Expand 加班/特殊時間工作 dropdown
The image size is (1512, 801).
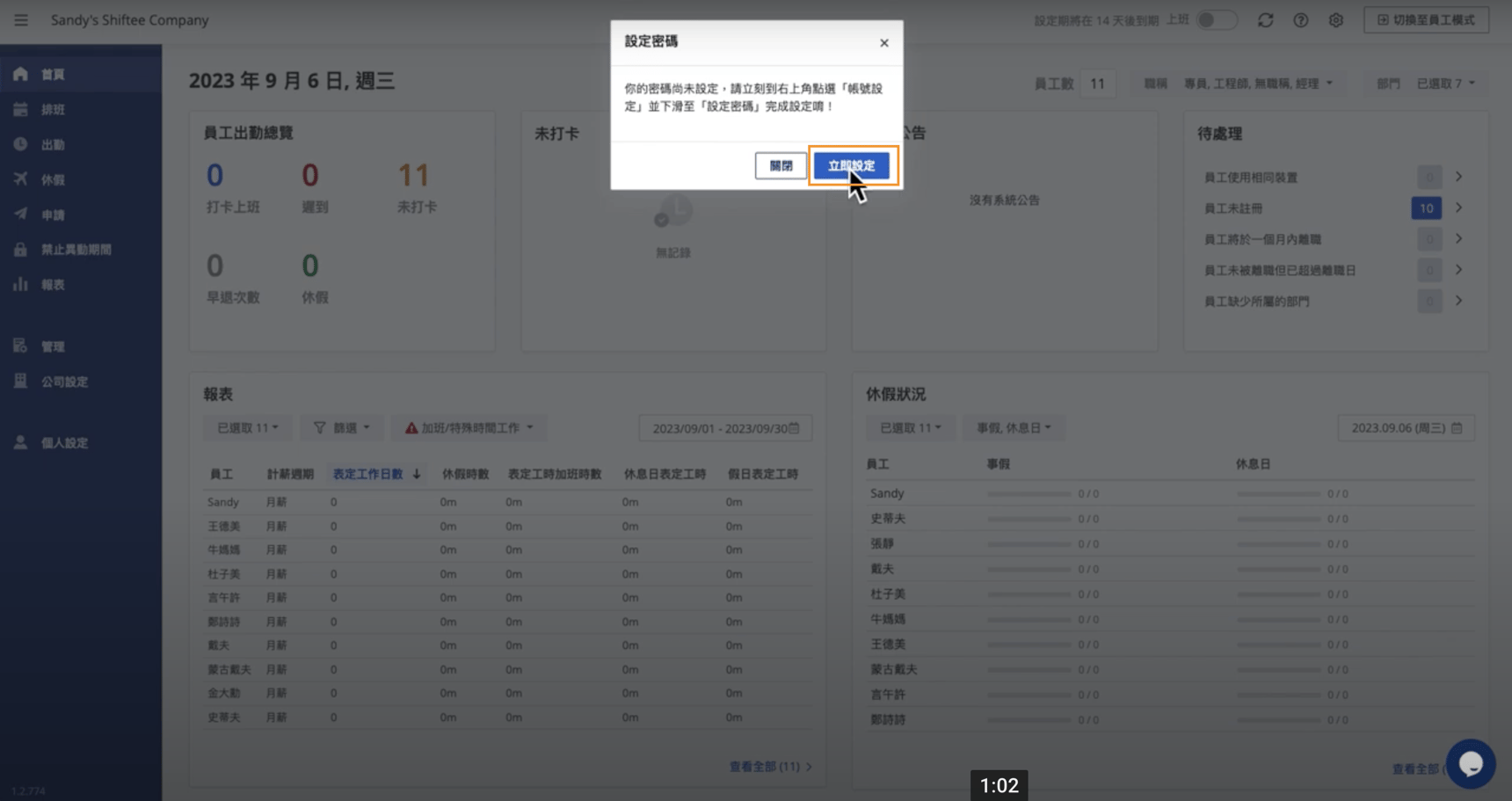(469, 428)
